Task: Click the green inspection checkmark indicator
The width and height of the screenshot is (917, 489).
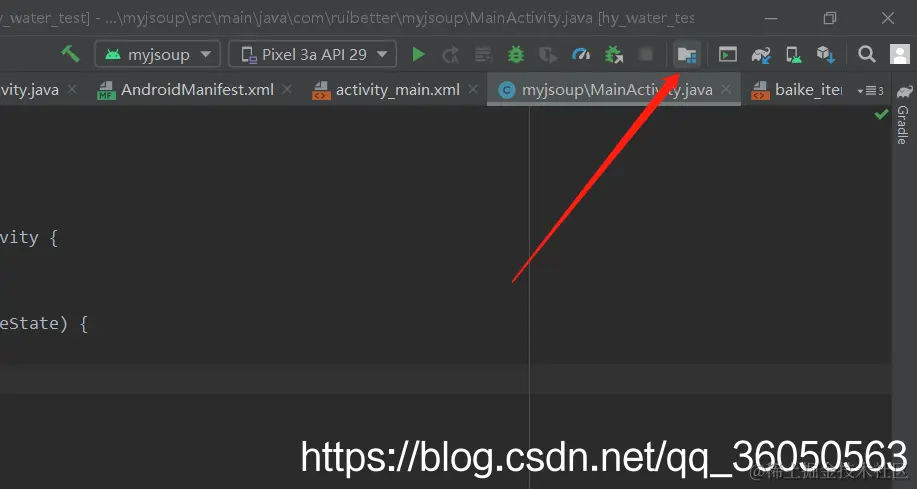Action: click(x=881, y=115)
